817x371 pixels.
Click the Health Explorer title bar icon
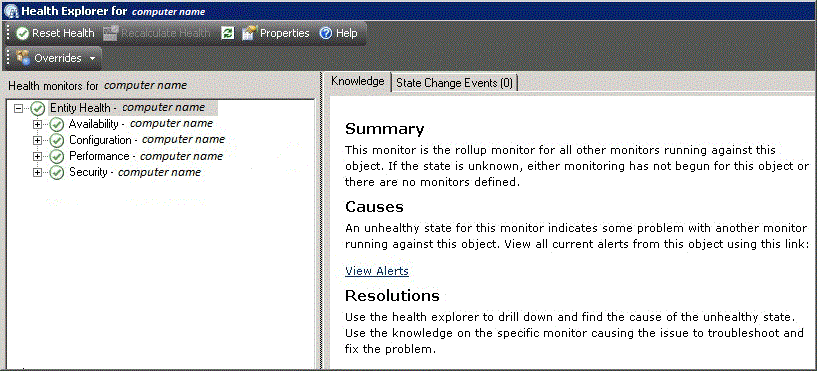click(10, 11)
